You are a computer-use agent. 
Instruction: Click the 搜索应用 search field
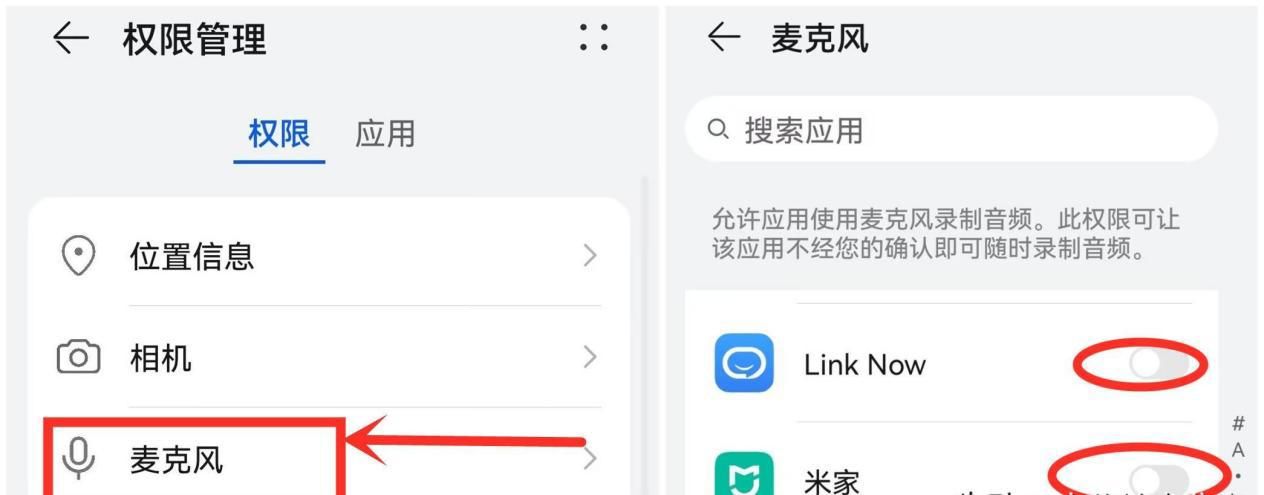(951, 130)
